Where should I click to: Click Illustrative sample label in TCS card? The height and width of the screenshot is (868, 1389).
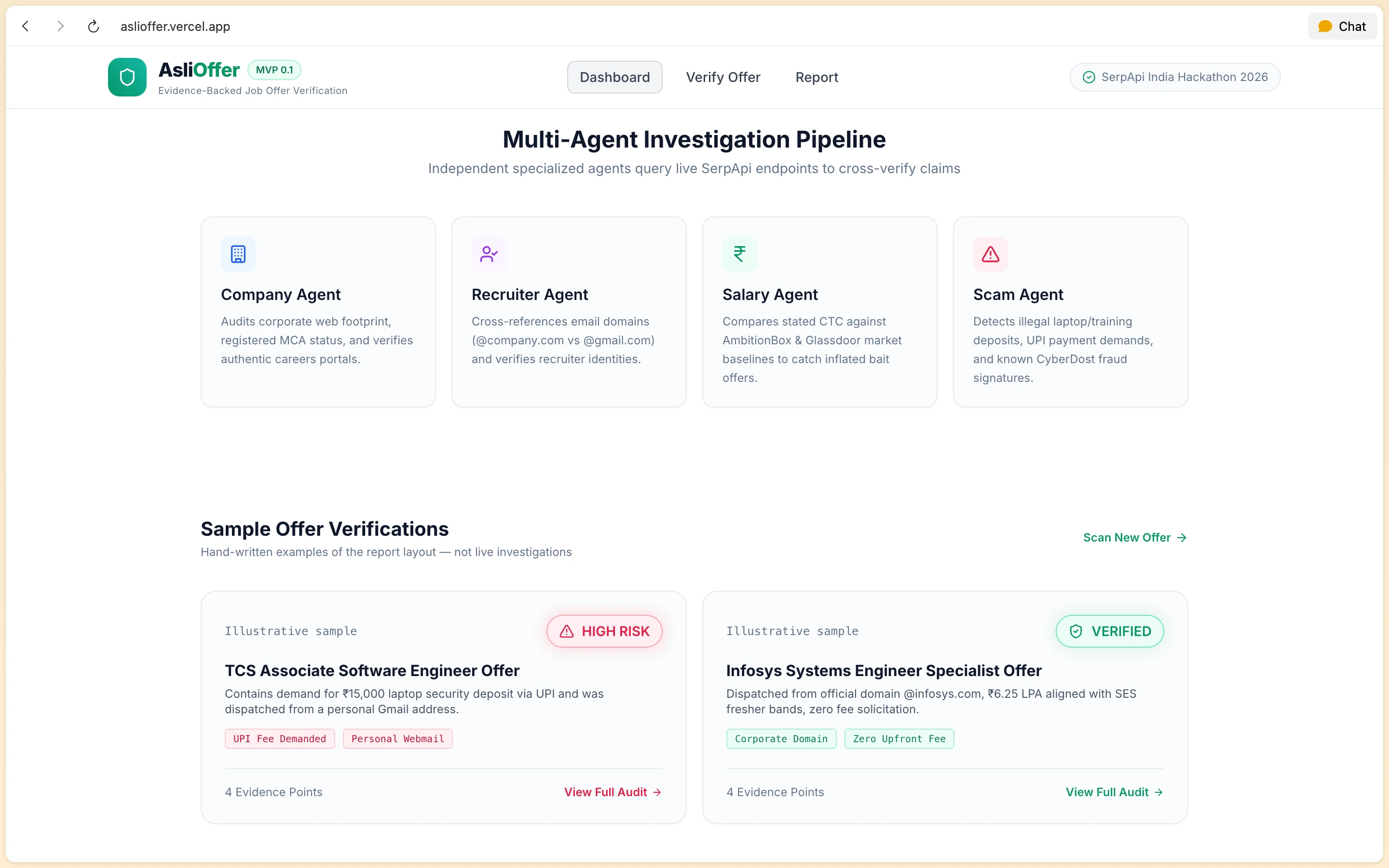(x=291, y=632)
